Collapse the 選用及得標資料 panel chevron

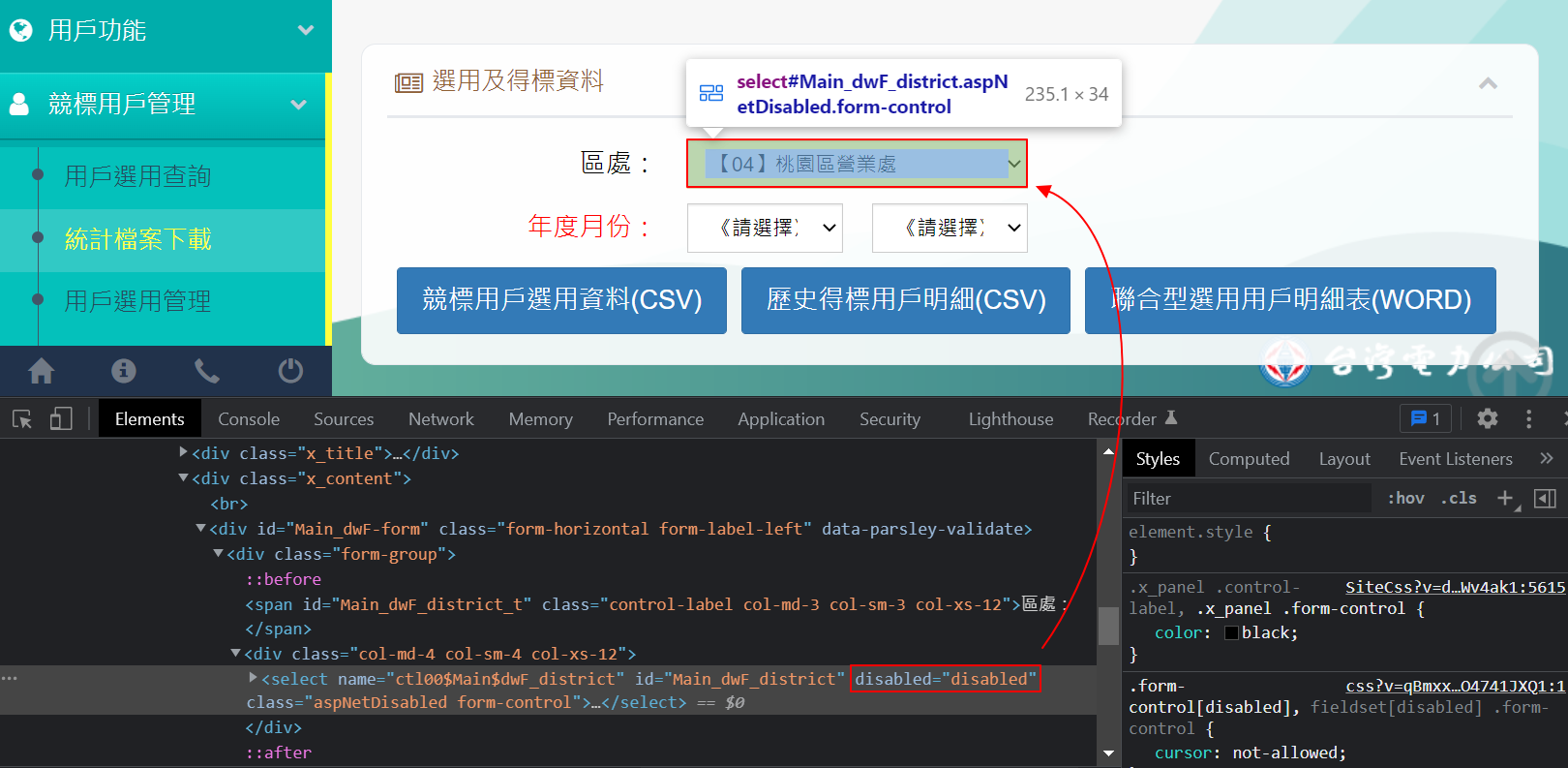coord(1489,83)
